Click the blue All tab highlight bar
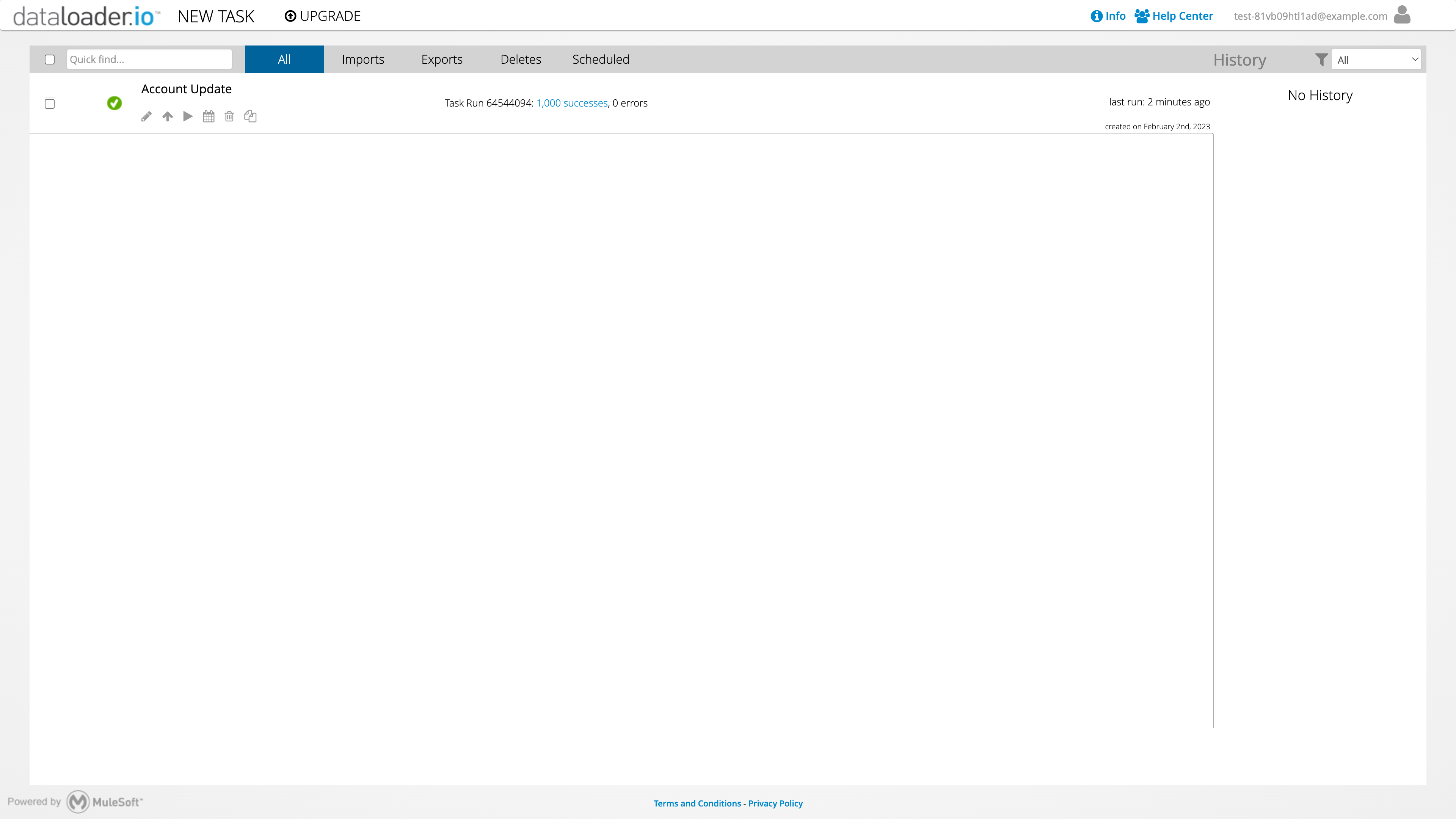The width and height of the screenshot is (1456, 819). click(x=284, y=59)
